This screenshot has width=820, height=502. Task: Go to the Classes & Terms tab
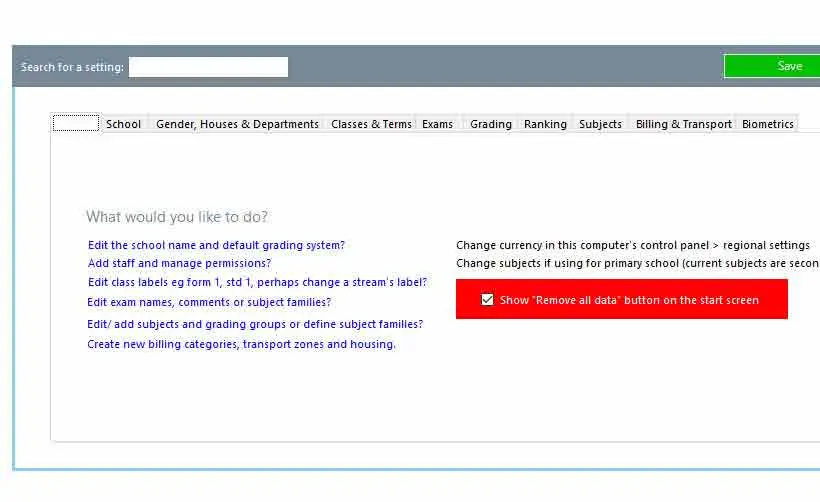pyautogui.click(x=371, y=124)
